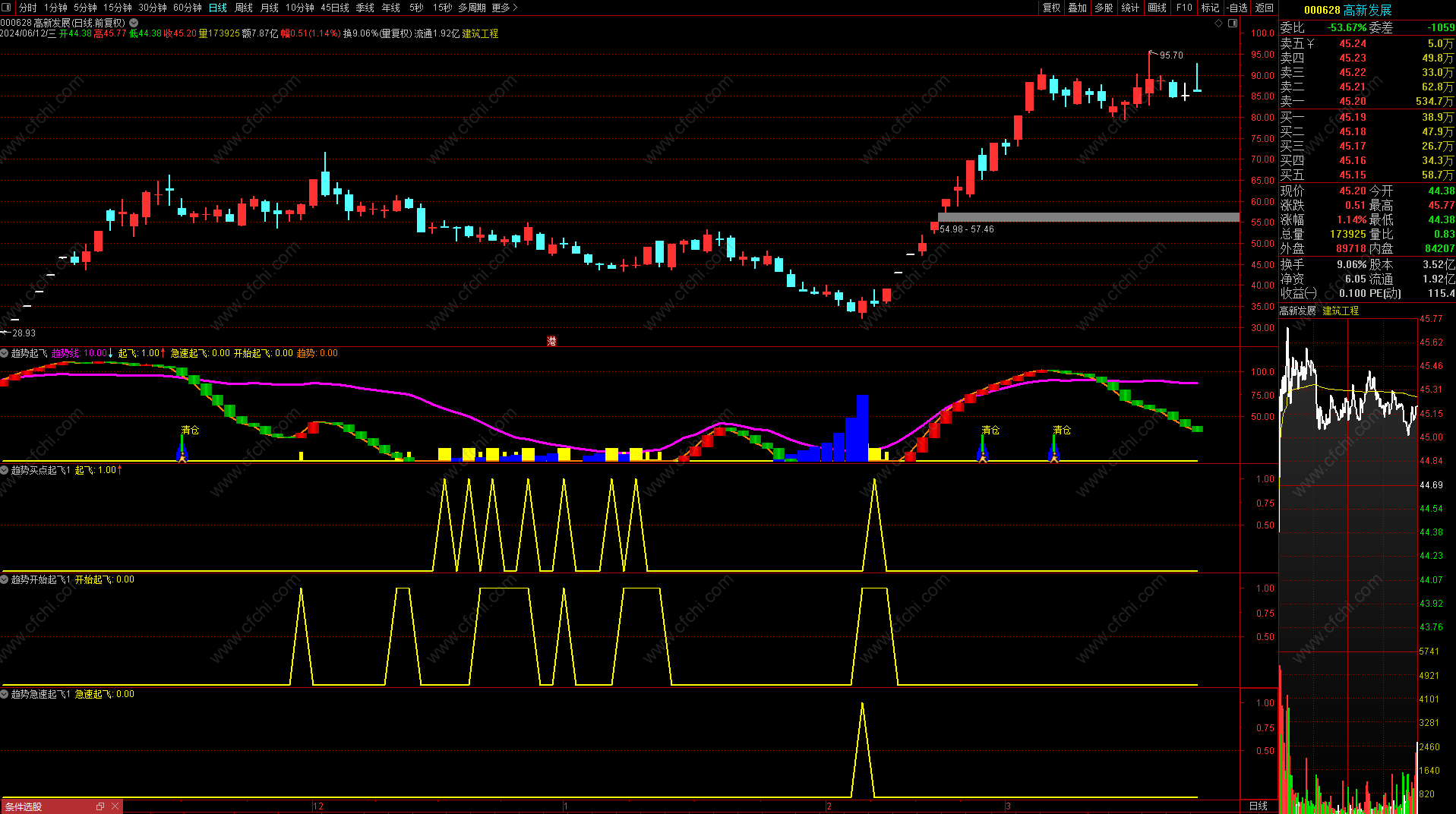Click the 建筑工程 sector link in header
The image size is (1456, 814).
[480, 33]
